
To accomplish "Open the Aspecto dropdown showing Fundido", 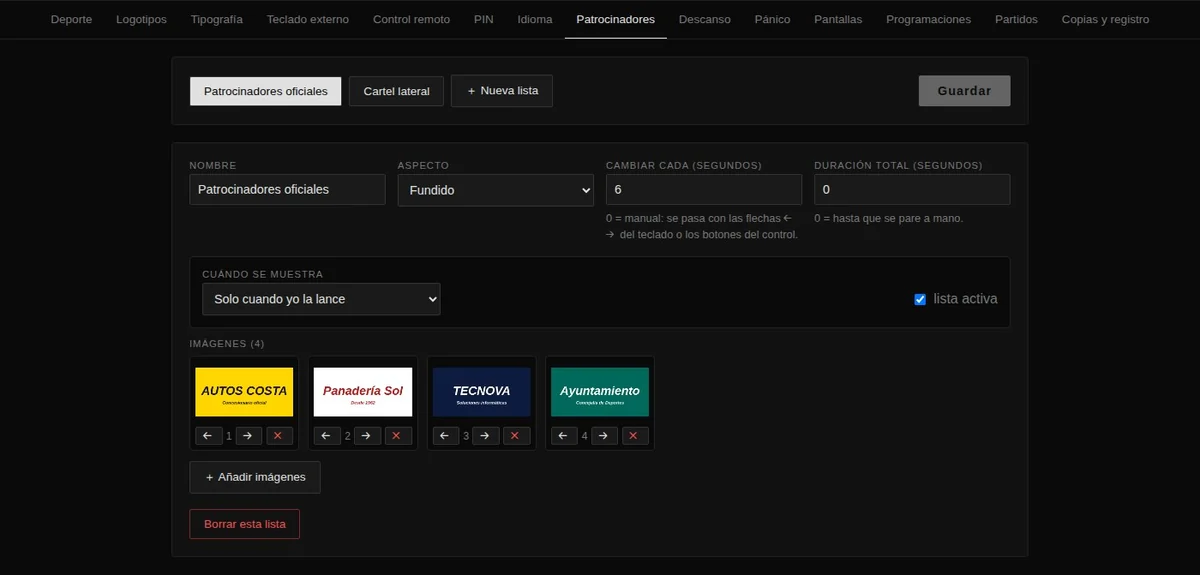I will (x=495, y=190).
